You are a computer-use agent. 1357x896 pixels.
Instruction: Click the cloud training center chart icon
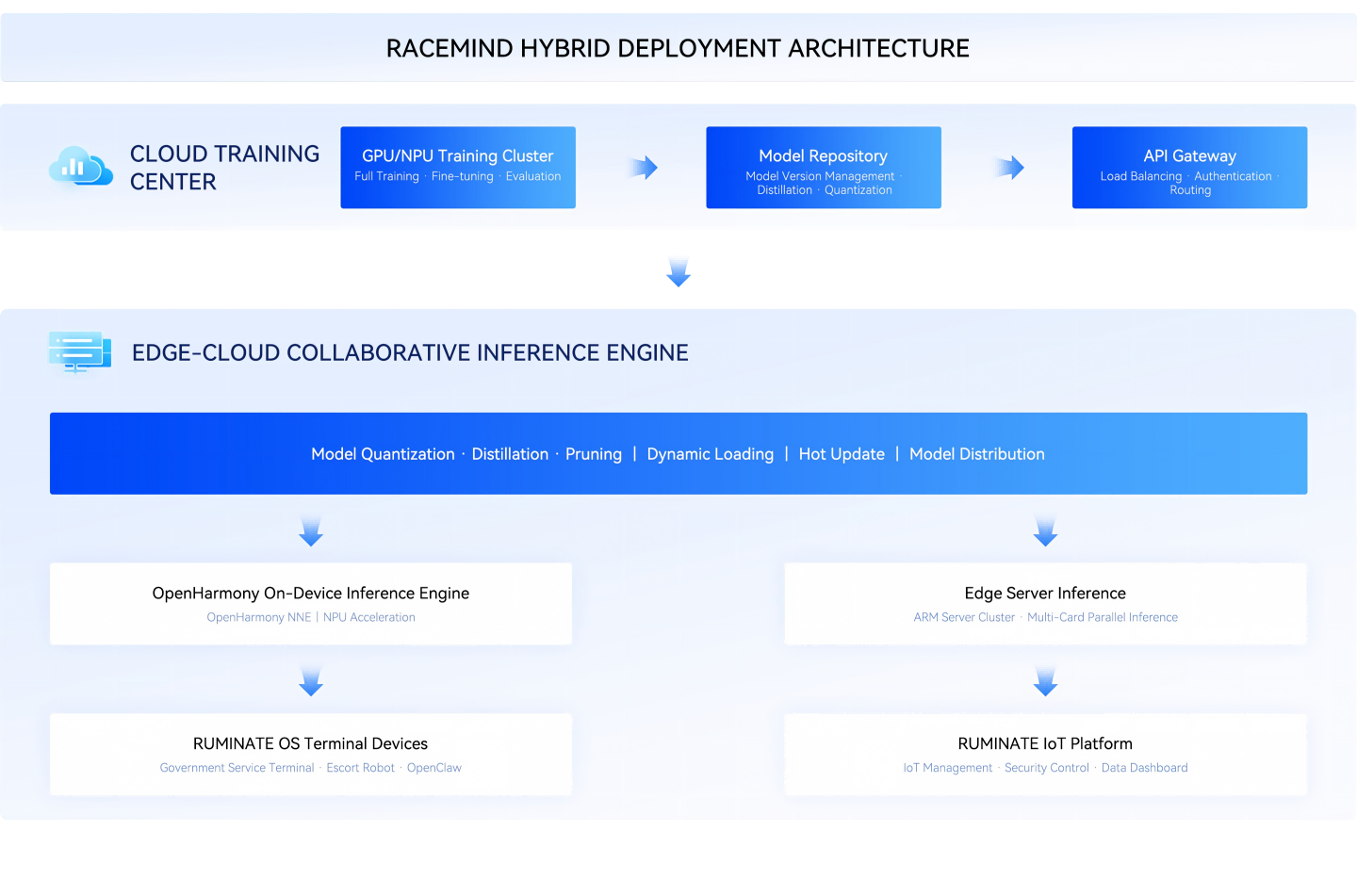click(80, 167)
